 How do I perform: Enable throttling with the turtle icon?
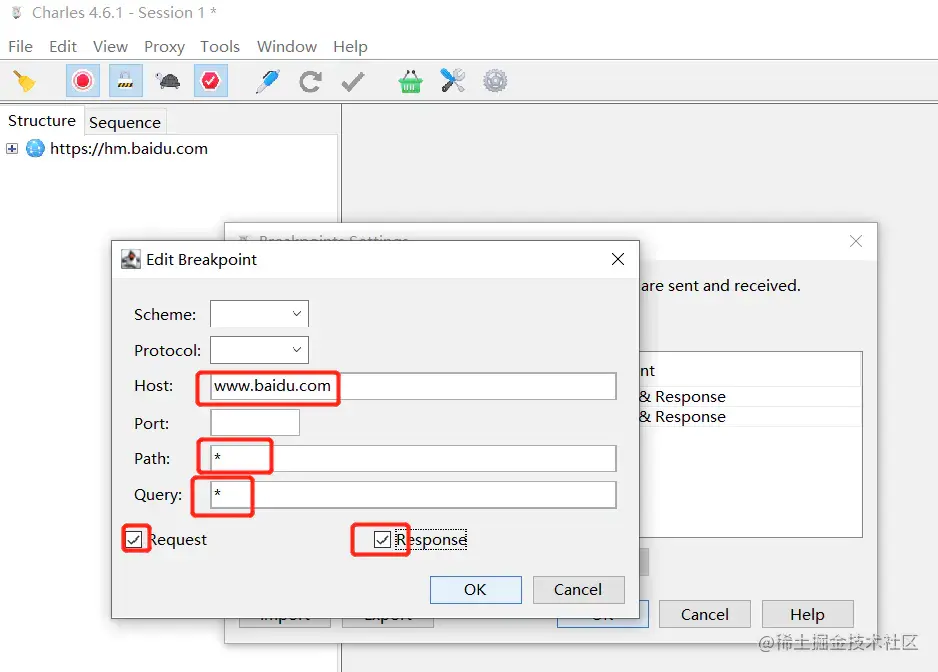(168, 81)
